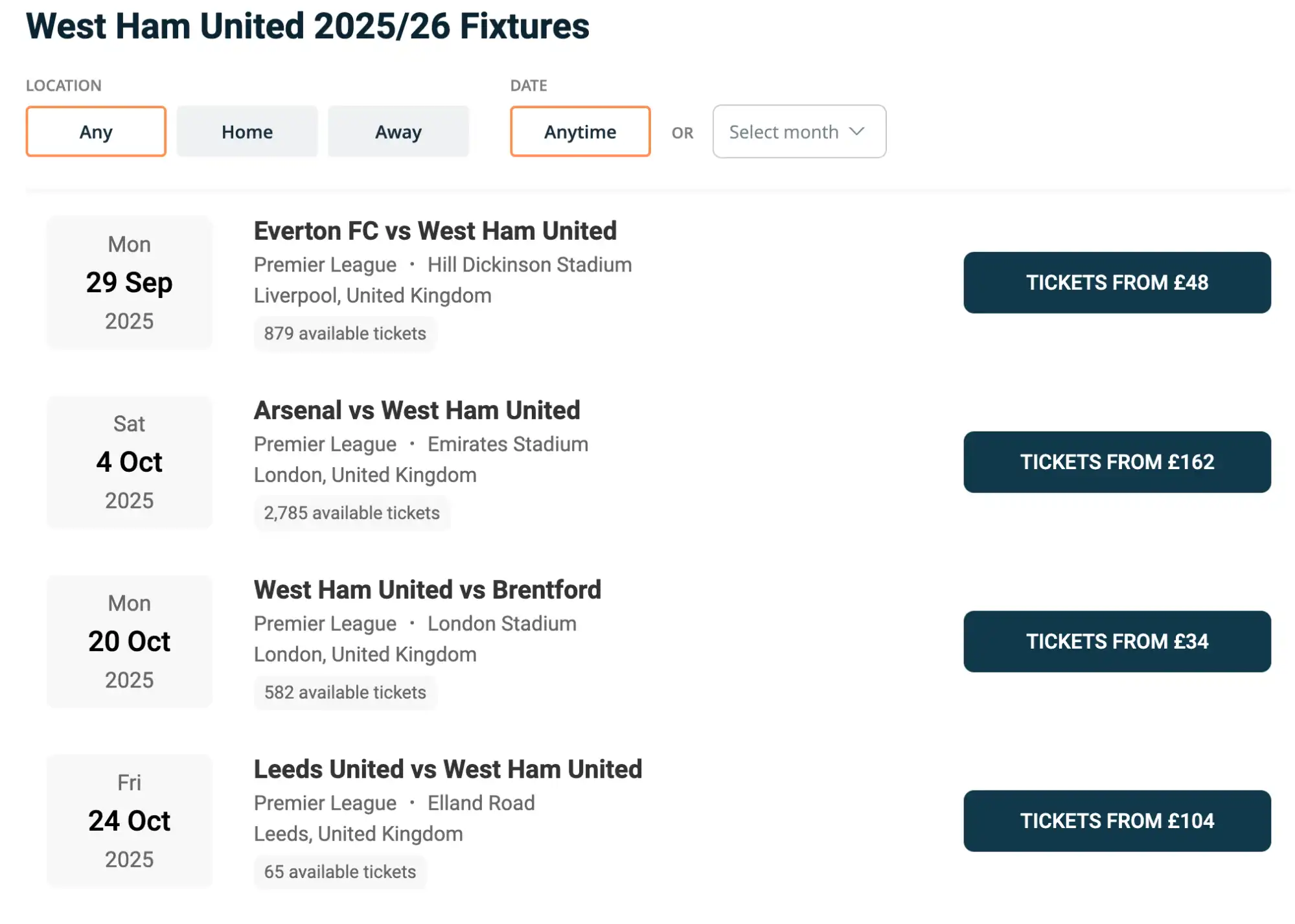This screenshot has height=924, width=1295.
Task: Open the Everton FC vs West Ham fixture
Action: (x=435, y=231)
